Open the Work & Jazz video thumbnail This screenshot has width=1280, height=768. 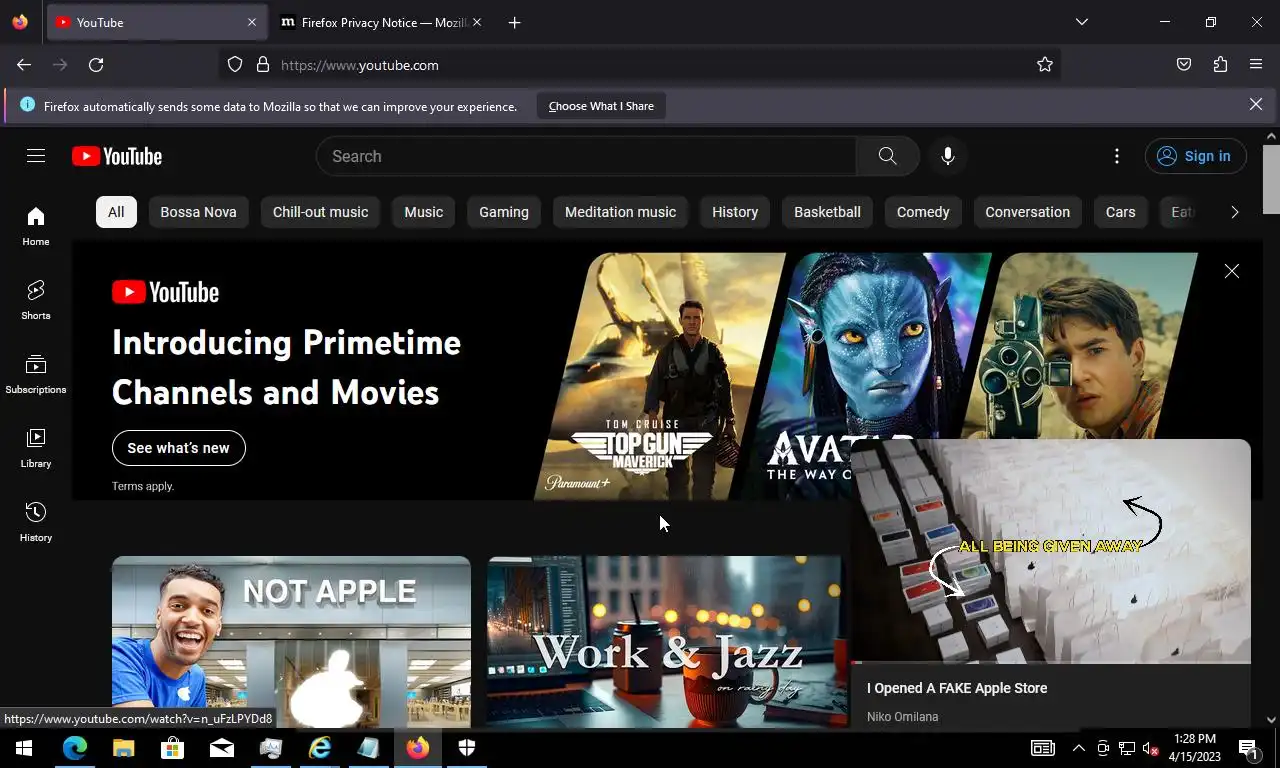(x=664, y=642)
